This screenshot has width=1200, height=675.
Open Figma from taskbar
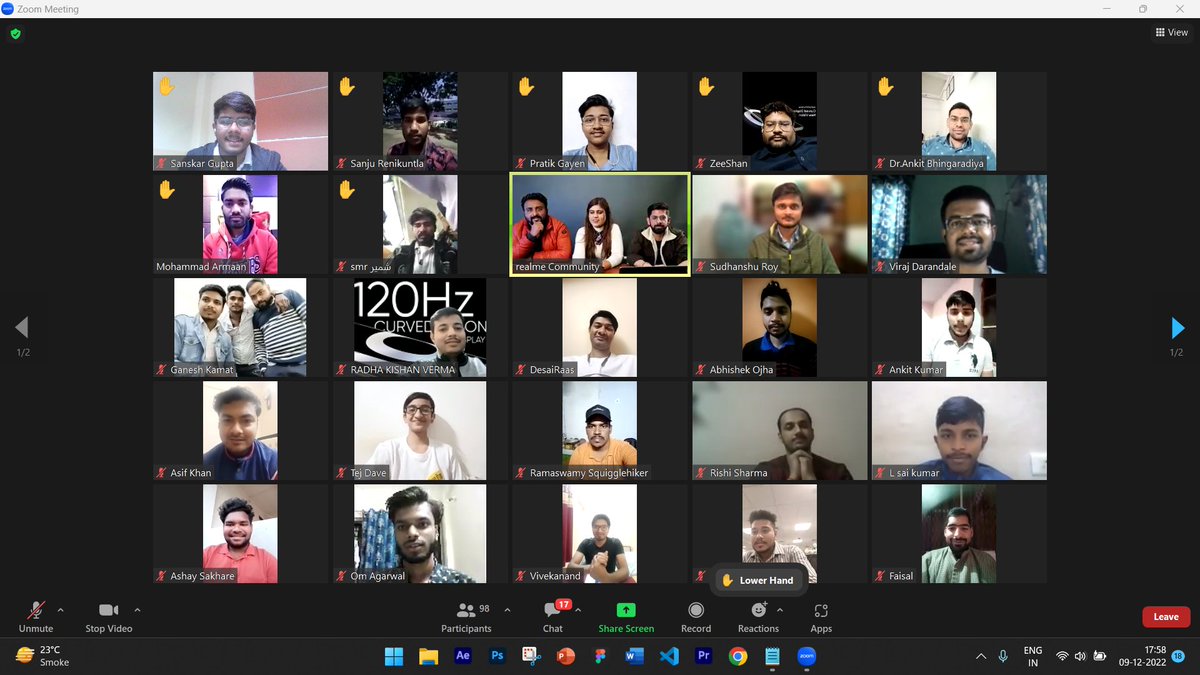pos(600,656)
